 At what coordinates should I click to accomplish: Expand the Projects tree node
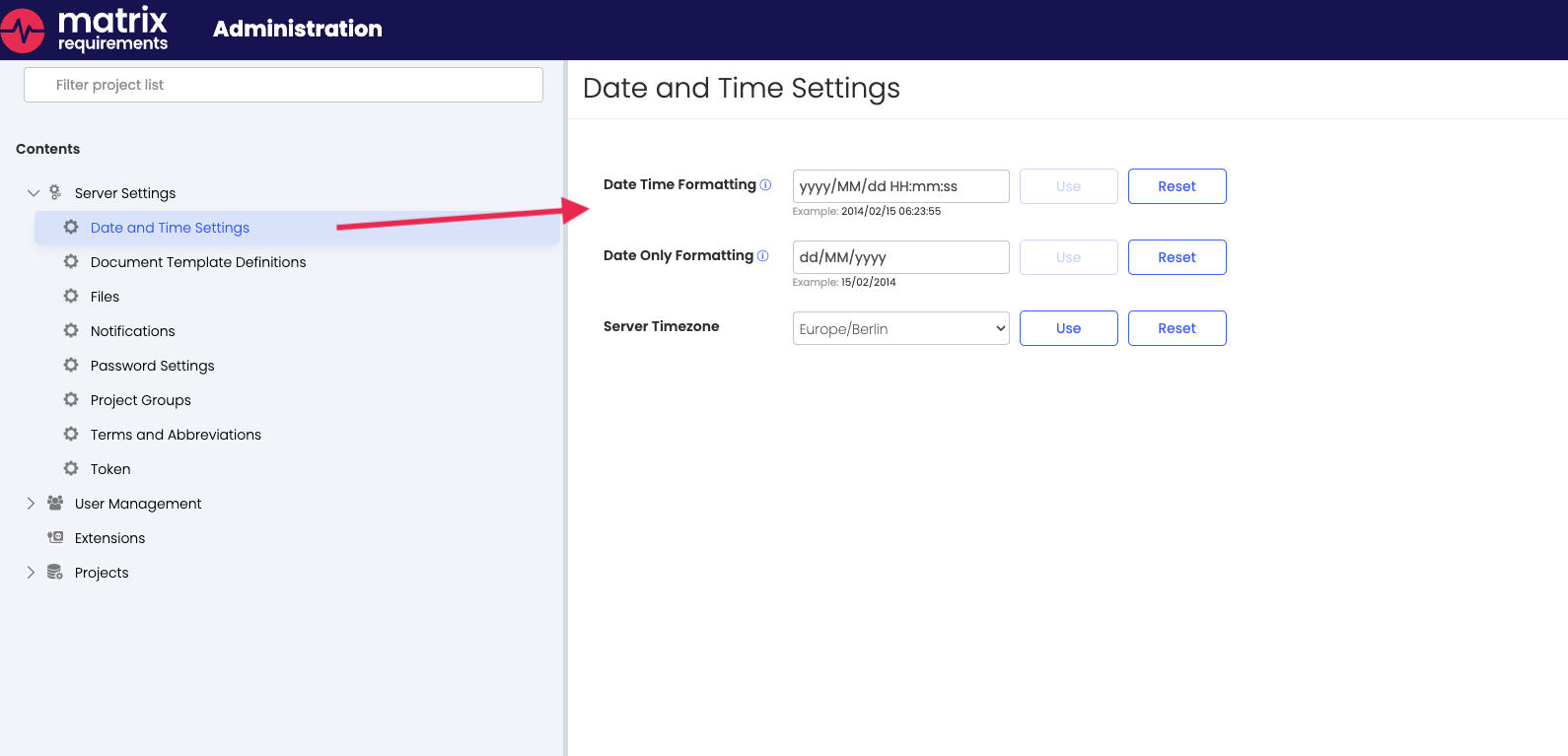pos(31,572)
